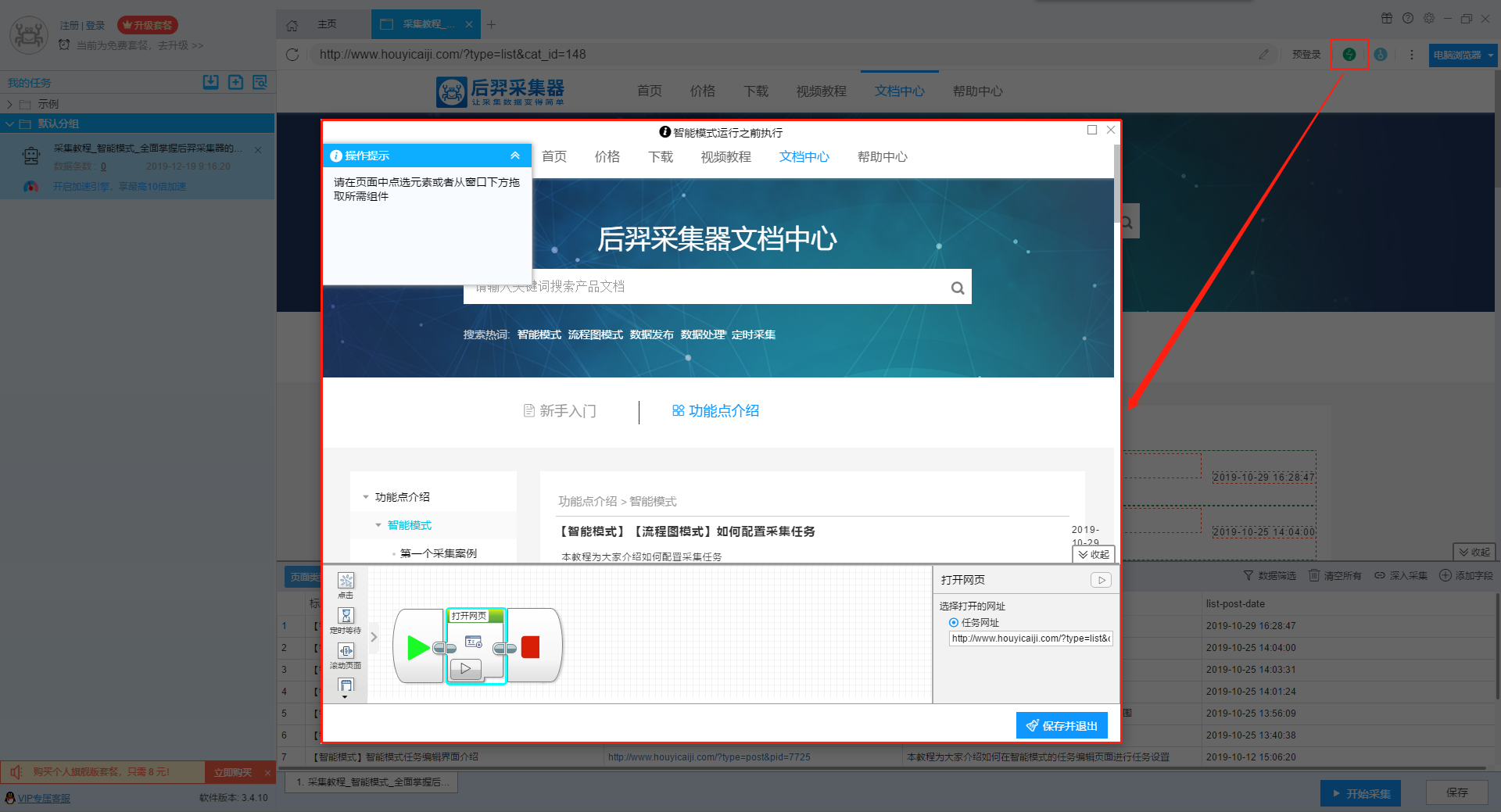Image resolution: width=1501 pixels, height=812 pixels.
Task: Open 帮助中心 in dialog navigation bar
Action: click(883, 157)
